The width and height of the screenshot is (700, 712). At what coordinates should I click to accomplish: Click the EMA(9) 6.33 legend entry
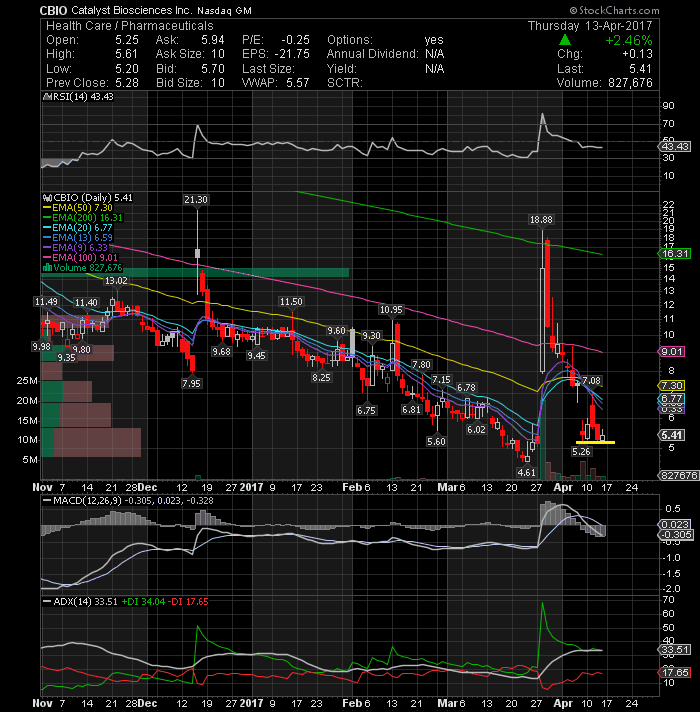click(x=76, y=248)
